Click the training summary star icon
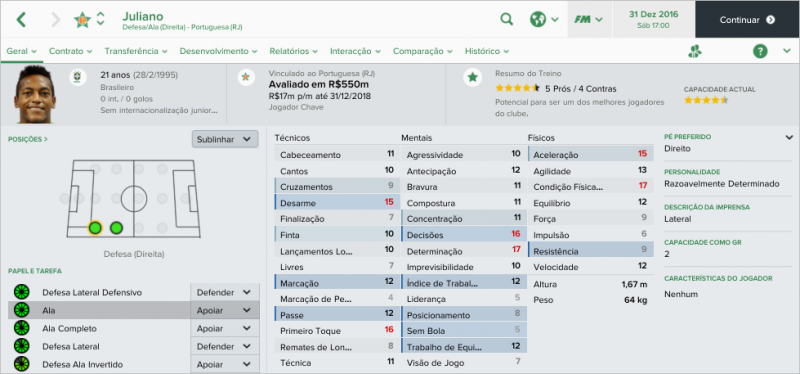 tap(472, 77)
